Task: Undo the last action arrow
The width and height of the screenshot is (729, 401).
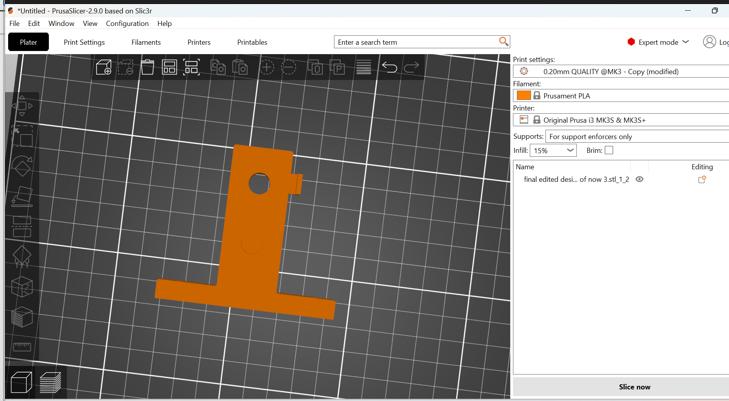Action: click(x=389, y=67)
